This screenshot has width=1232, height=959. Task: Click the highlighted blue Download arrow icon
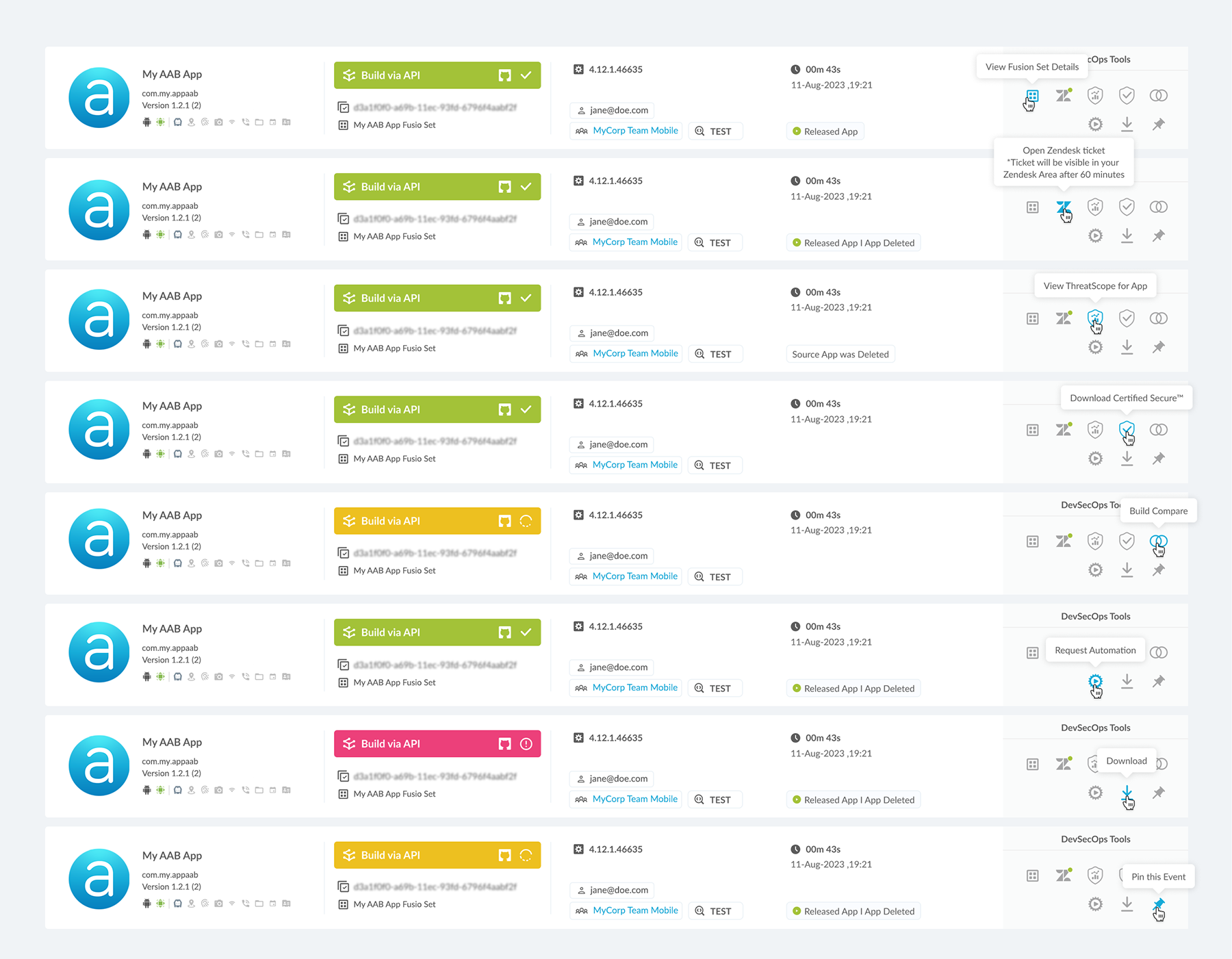(1127, 793)
